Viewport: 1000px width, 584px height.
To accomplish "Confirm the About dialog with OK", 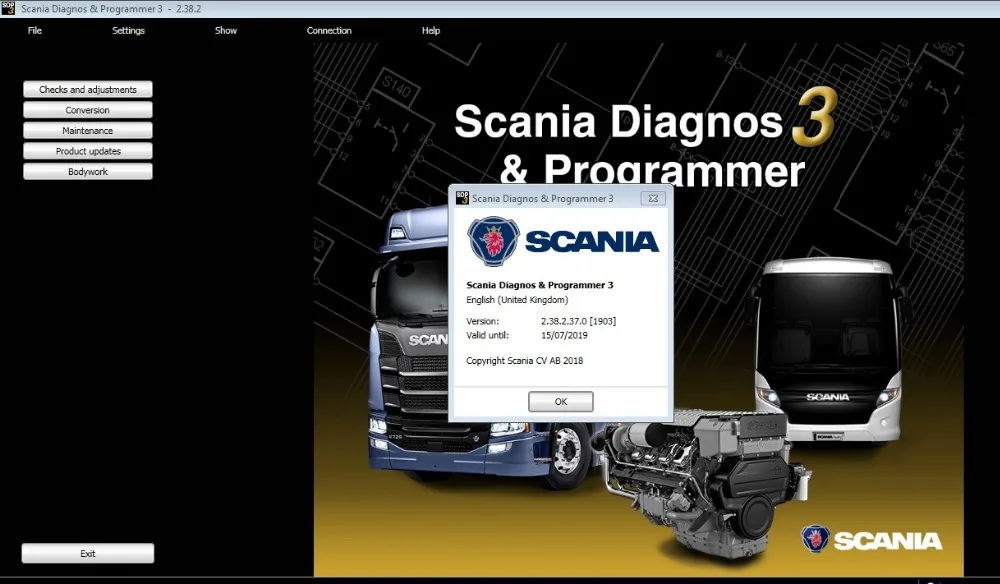I will pos(561,402).
